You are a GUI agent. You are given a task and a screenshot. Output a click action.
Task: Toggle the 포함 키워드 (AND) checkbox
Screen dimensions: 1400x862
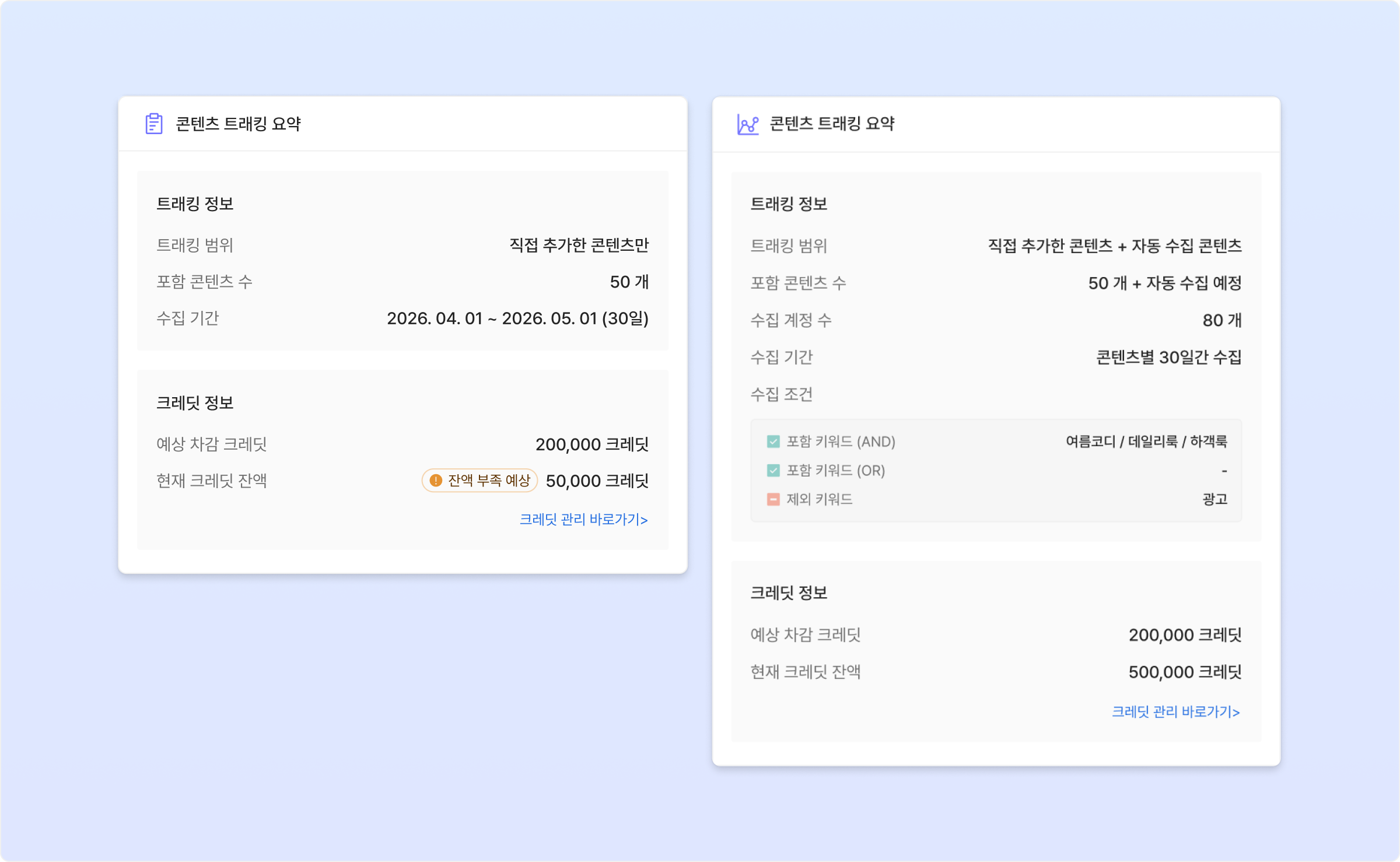[x=773, y=441]
